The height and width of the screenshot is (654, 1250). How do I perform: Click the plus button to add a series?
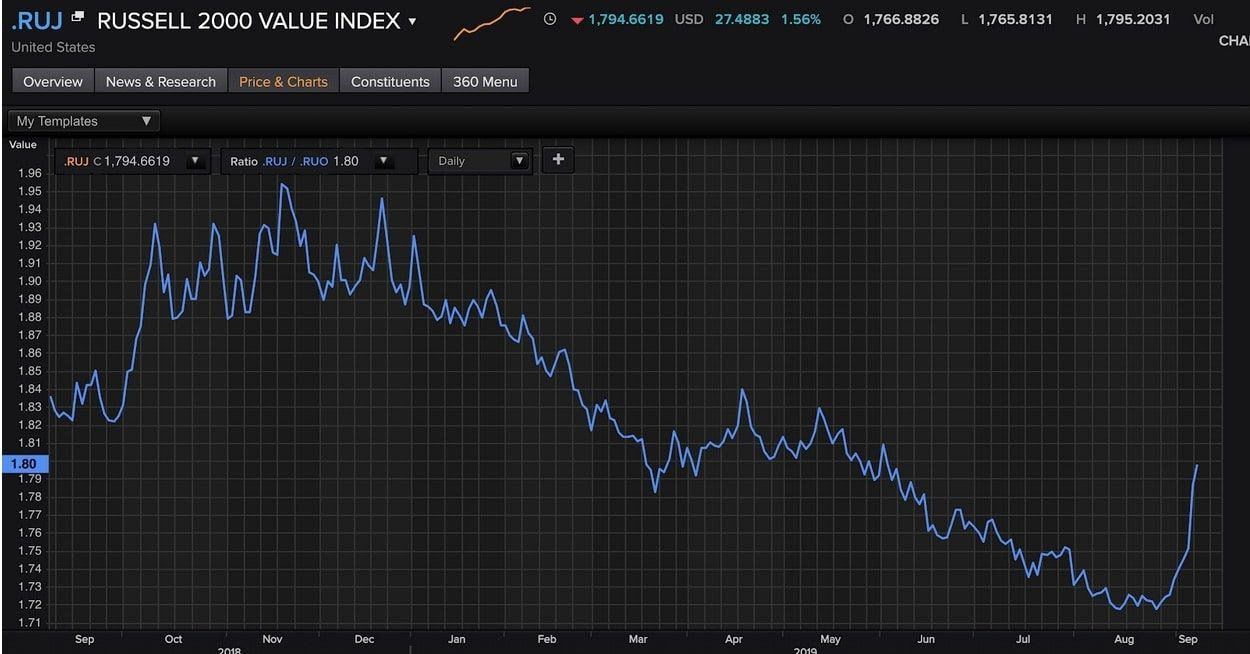(x=558, y=159)
